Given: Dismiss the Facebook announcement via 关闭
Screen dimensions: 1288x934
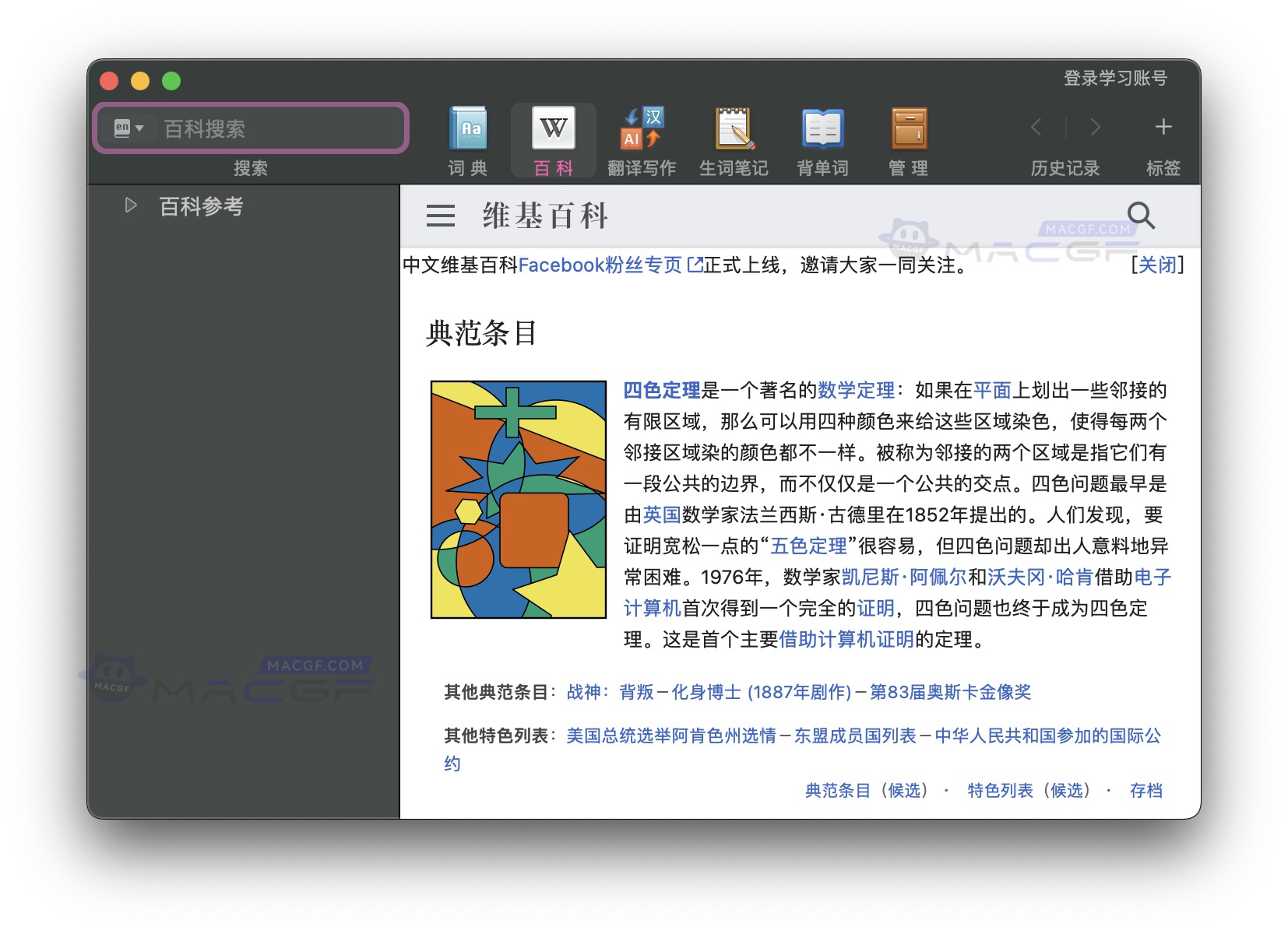Looking at the screenshot, I should pyautogui.click(x=1156, y=265).
